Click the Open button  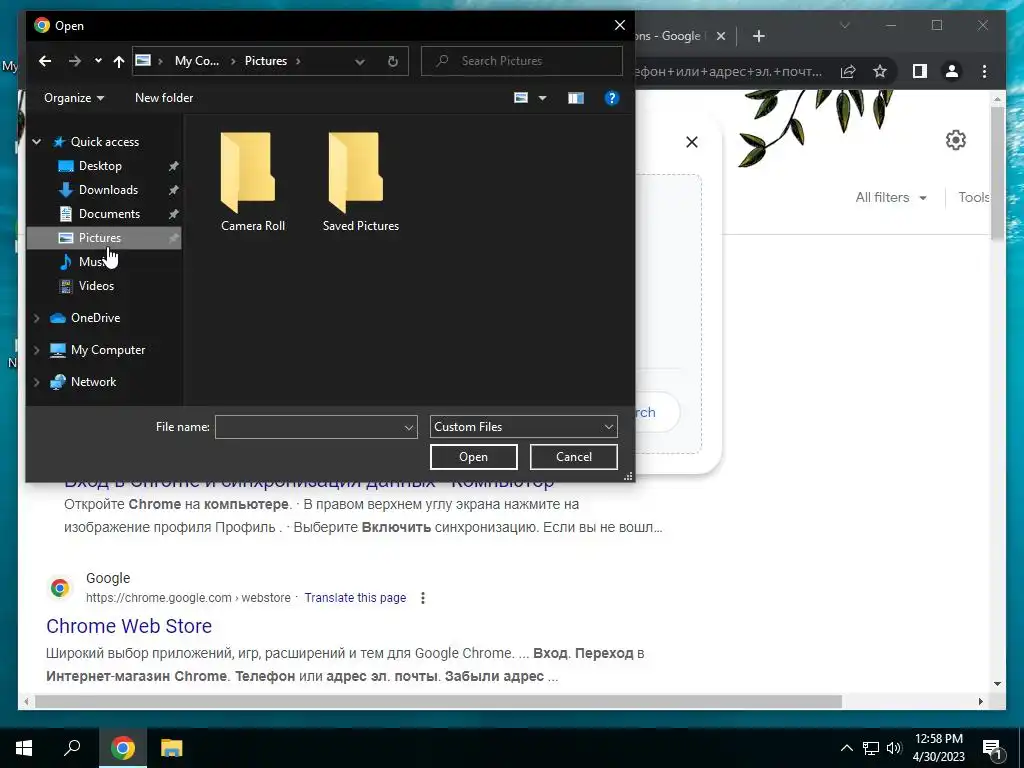473,457
